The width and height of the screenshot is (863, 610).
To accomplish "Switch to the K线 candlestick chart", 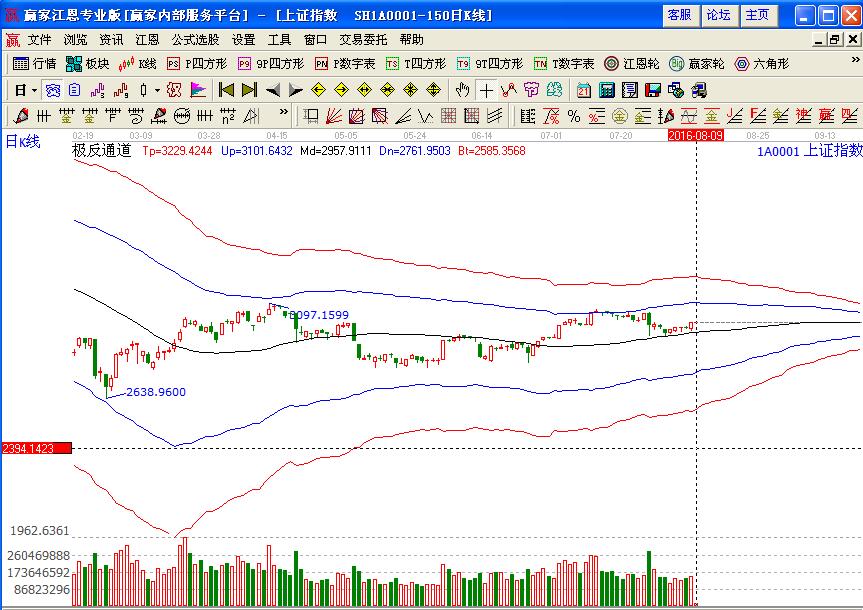I will (138, 64).
